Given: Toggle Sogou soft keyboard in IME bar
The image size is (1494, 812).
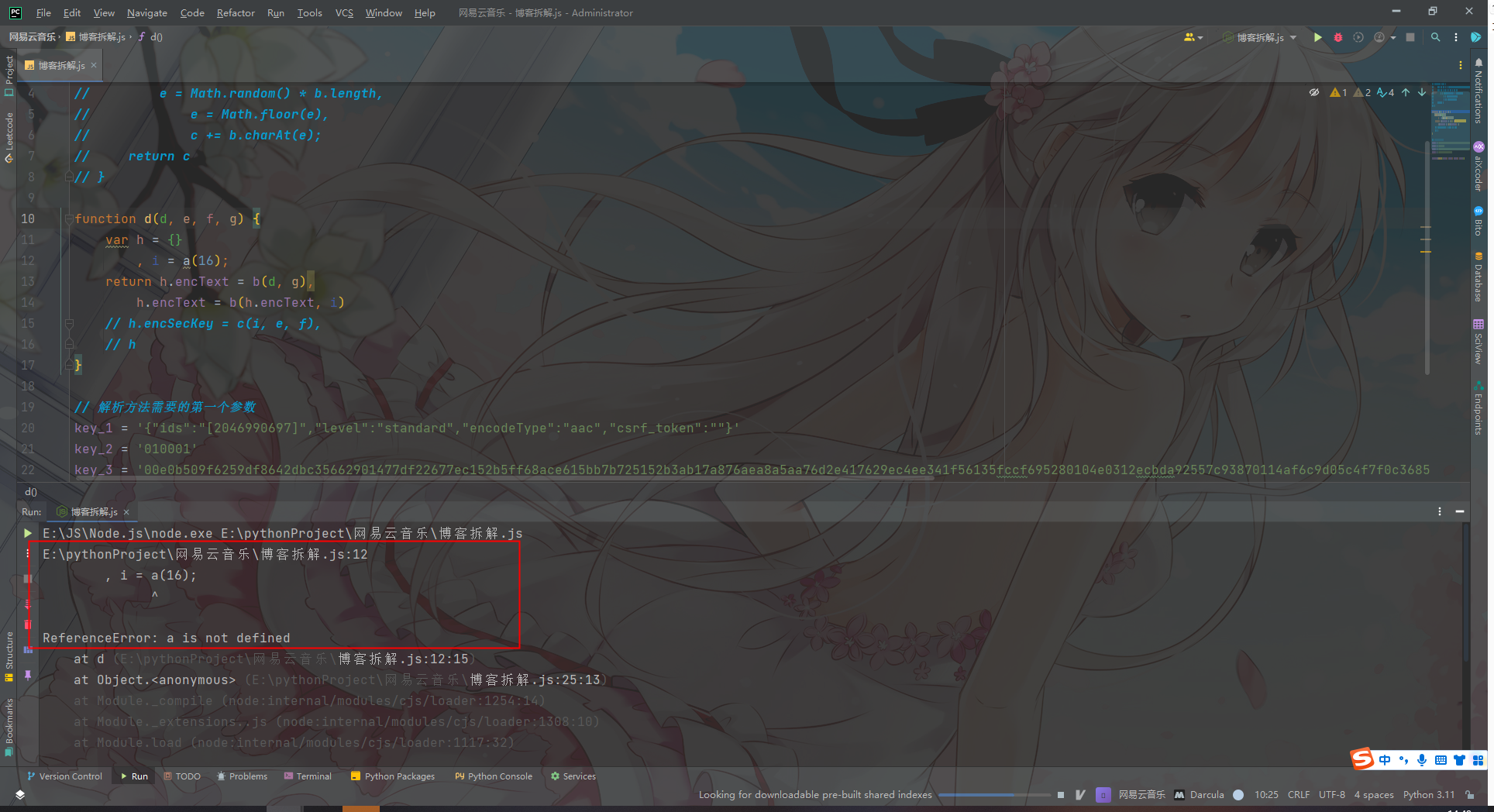Looking at the screenshot, I should coord(1441,760).
